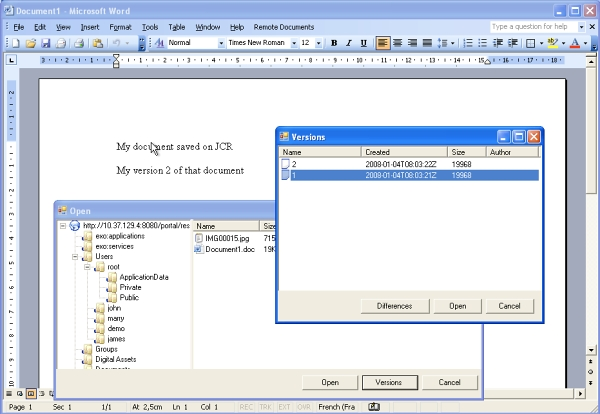The image size is (600, 414).
Task: Click the Paste clipboard icon
Action: 98,43
